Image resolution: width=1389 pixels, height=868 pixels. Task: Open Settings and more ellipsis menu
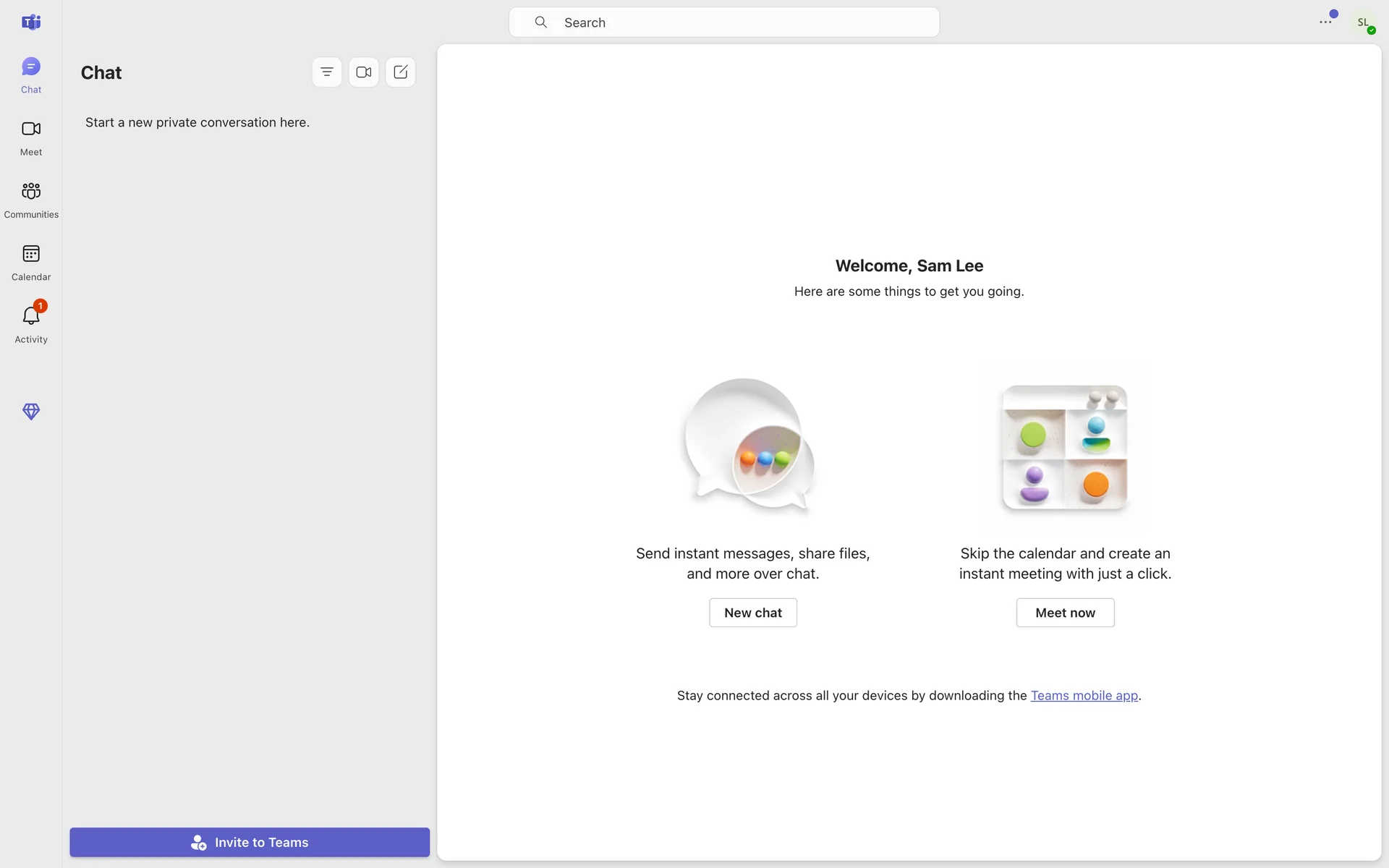coord(1325,22)
